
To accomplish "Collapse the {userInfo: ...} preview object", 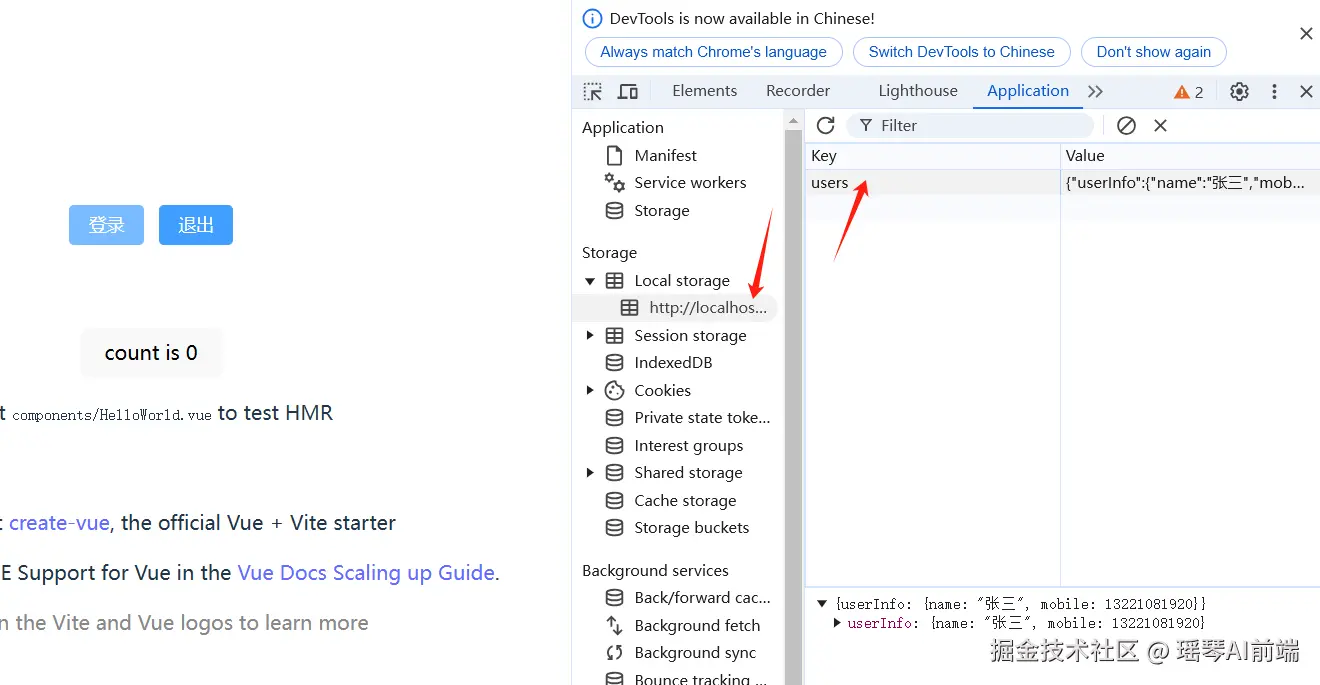I will [x=822, y=604].
